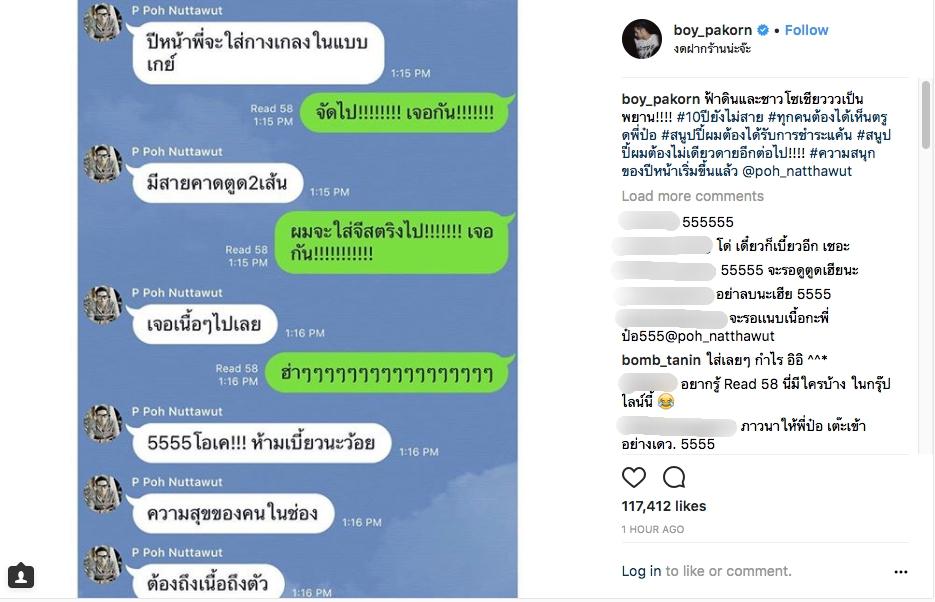
Task: Click the tagged people icon on photo
Action: [21, 575]
